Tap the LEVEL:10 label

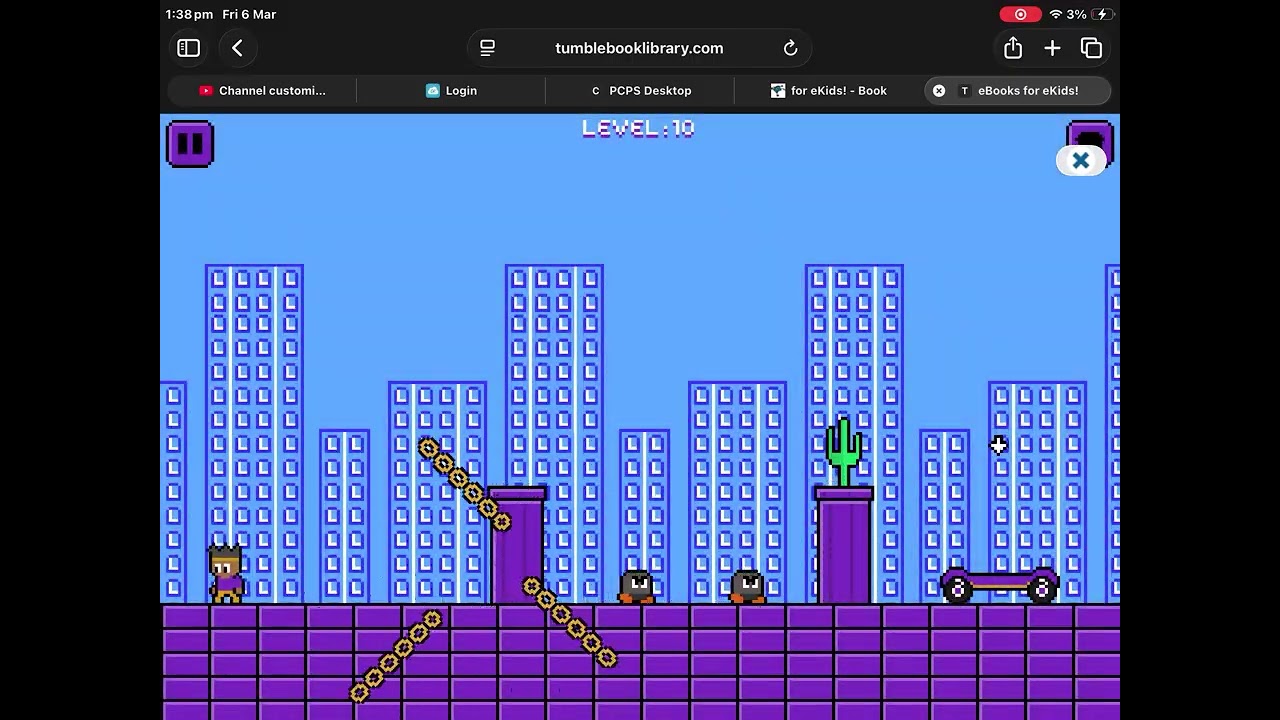point(638,128)
